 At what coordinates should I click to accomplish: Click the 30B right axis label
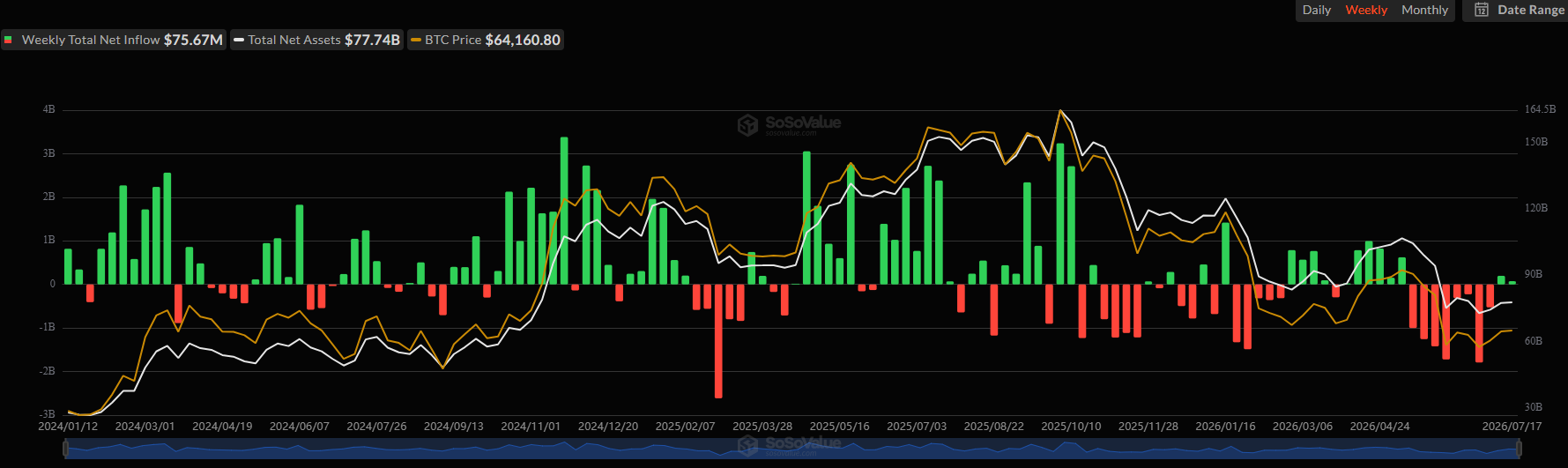pyautogui.click(x=1534, y=407)
